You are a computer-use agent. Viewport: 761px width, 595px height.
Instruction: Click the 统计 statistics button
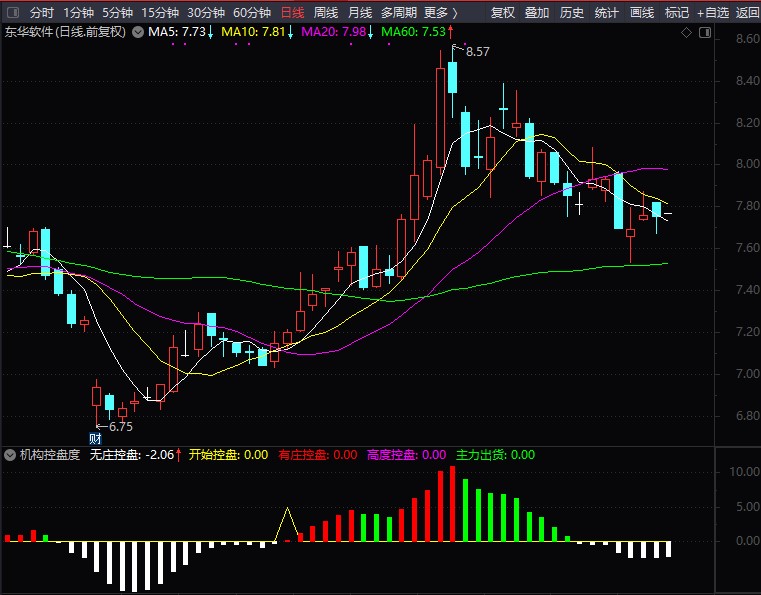607,13
